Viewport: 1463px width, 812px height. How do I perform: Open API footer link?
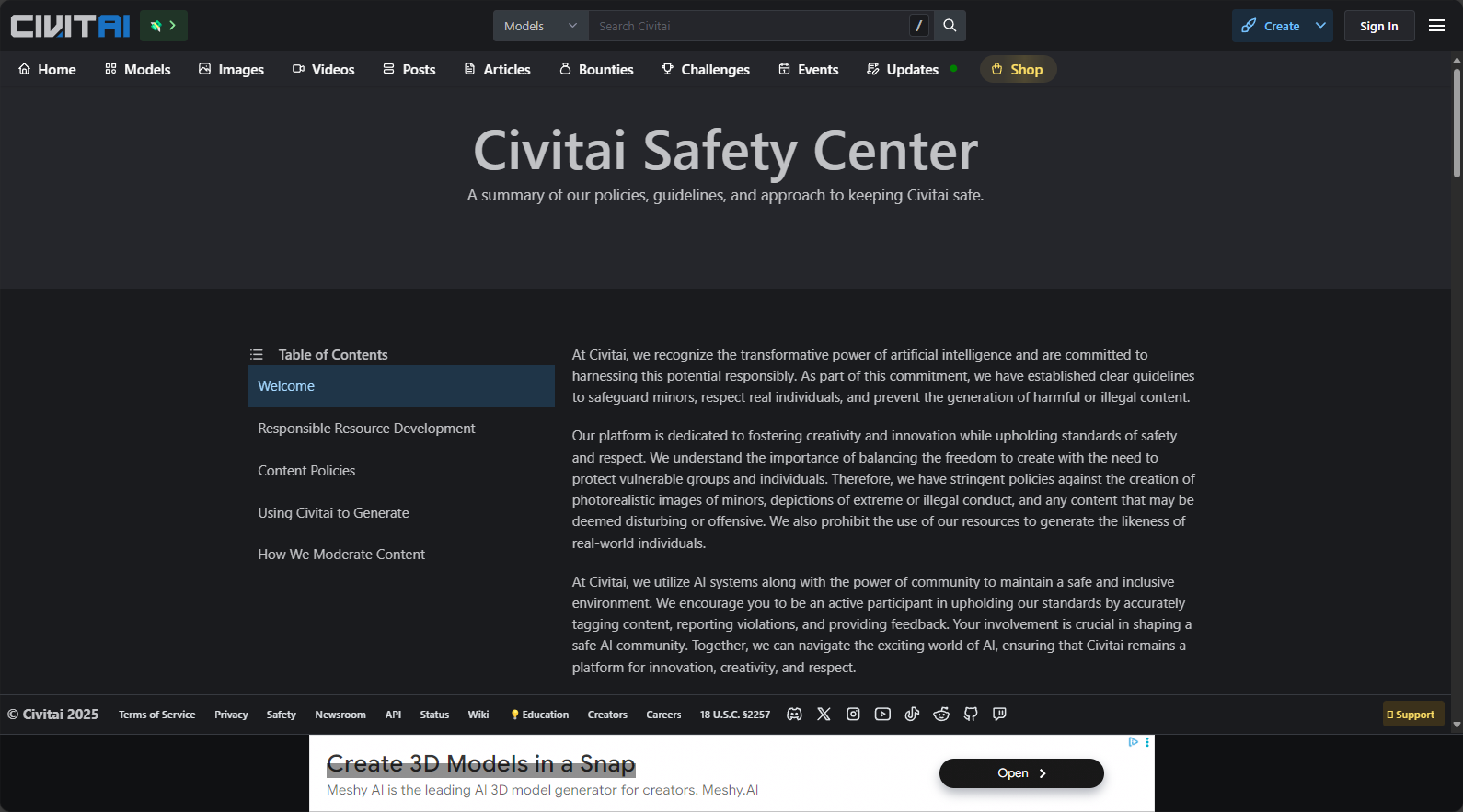[393, 715]
